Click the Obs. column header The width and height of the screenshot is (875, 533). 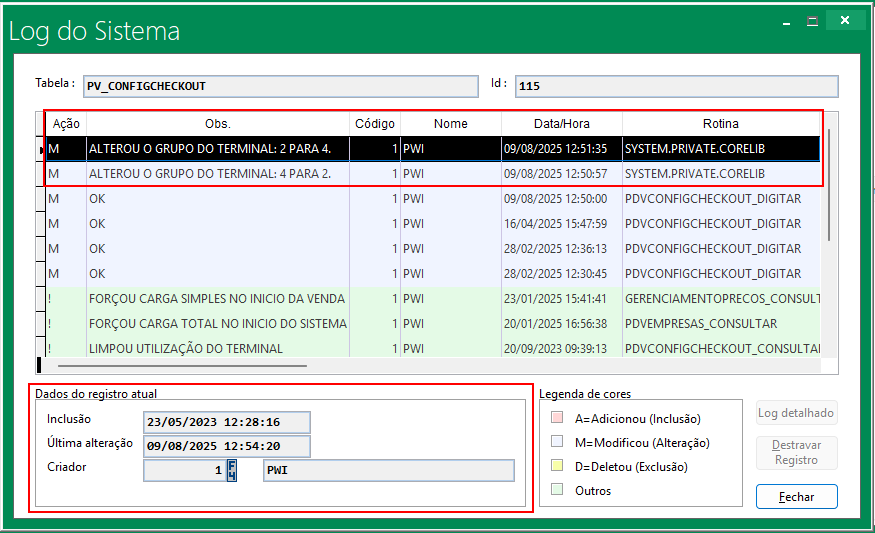(x=217, y=123)
